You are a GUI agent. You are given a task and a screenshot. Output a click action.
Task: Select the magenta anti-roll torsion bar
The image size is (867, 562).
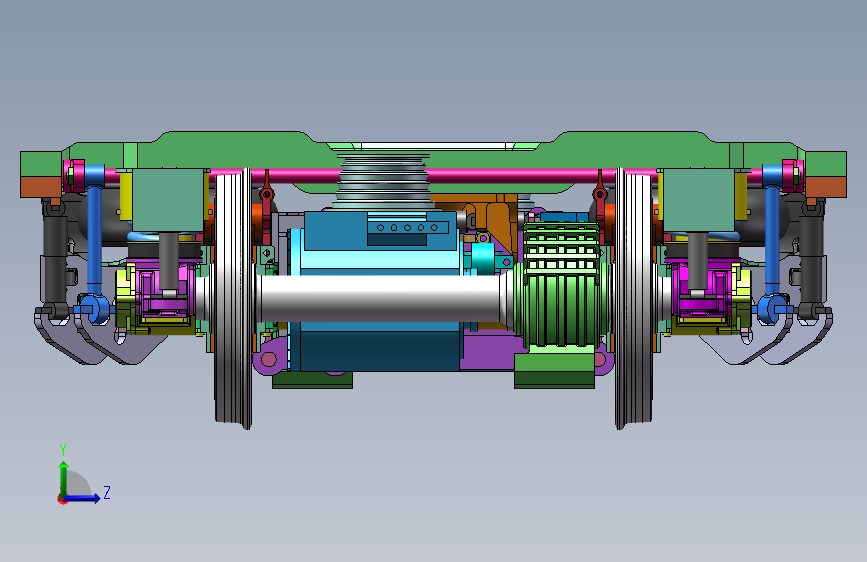(x=431, y=176)
